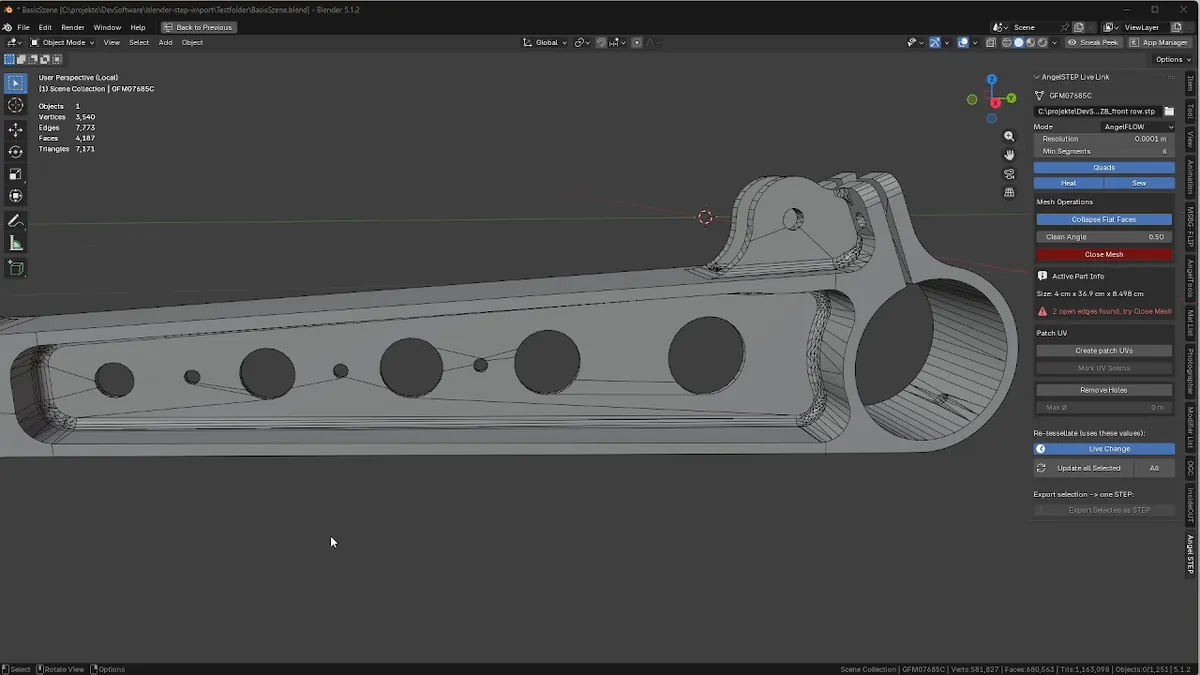Open the Render menu
This screenshot has width=1200, height=675.
(x=73, y=27)
